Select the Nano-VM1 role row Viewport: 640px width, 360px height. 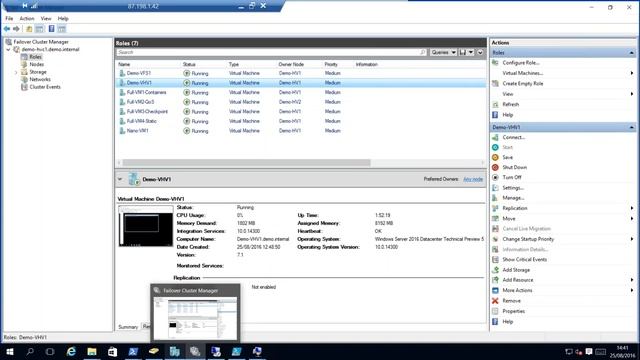[301, 131]
